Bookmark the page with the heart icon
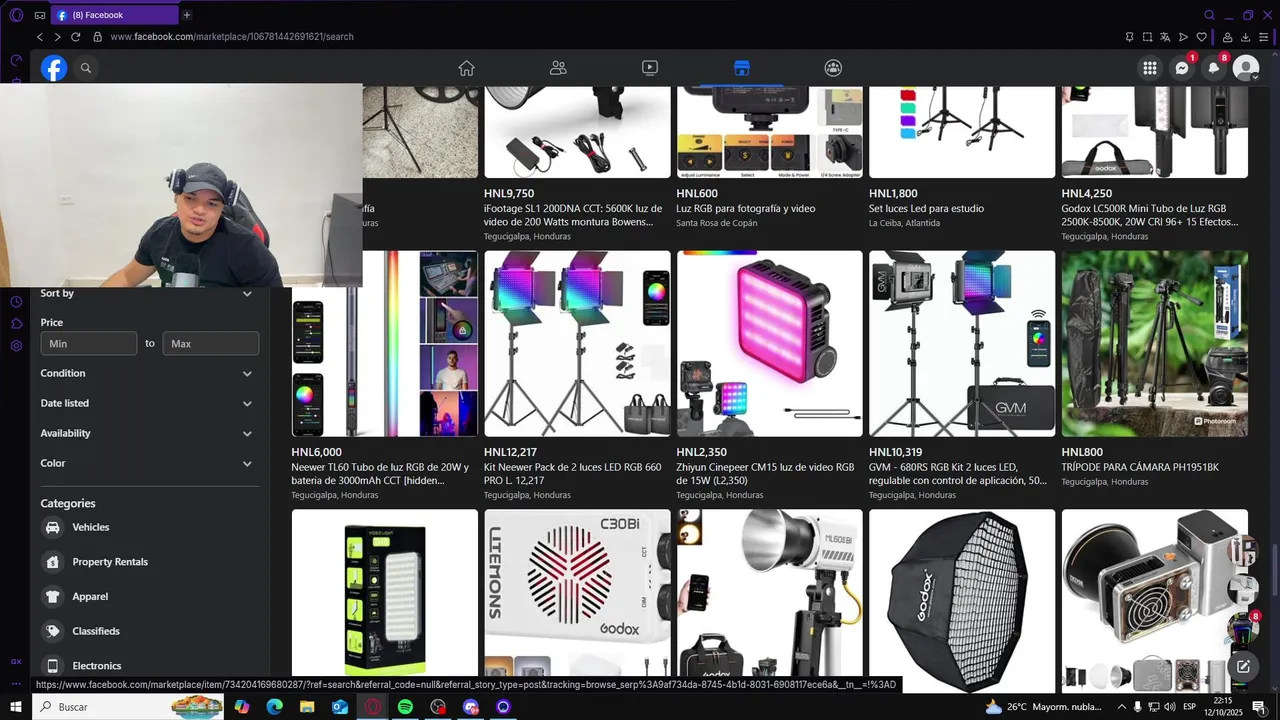This screenshot has width=1280, height=720. (1202, 37)
